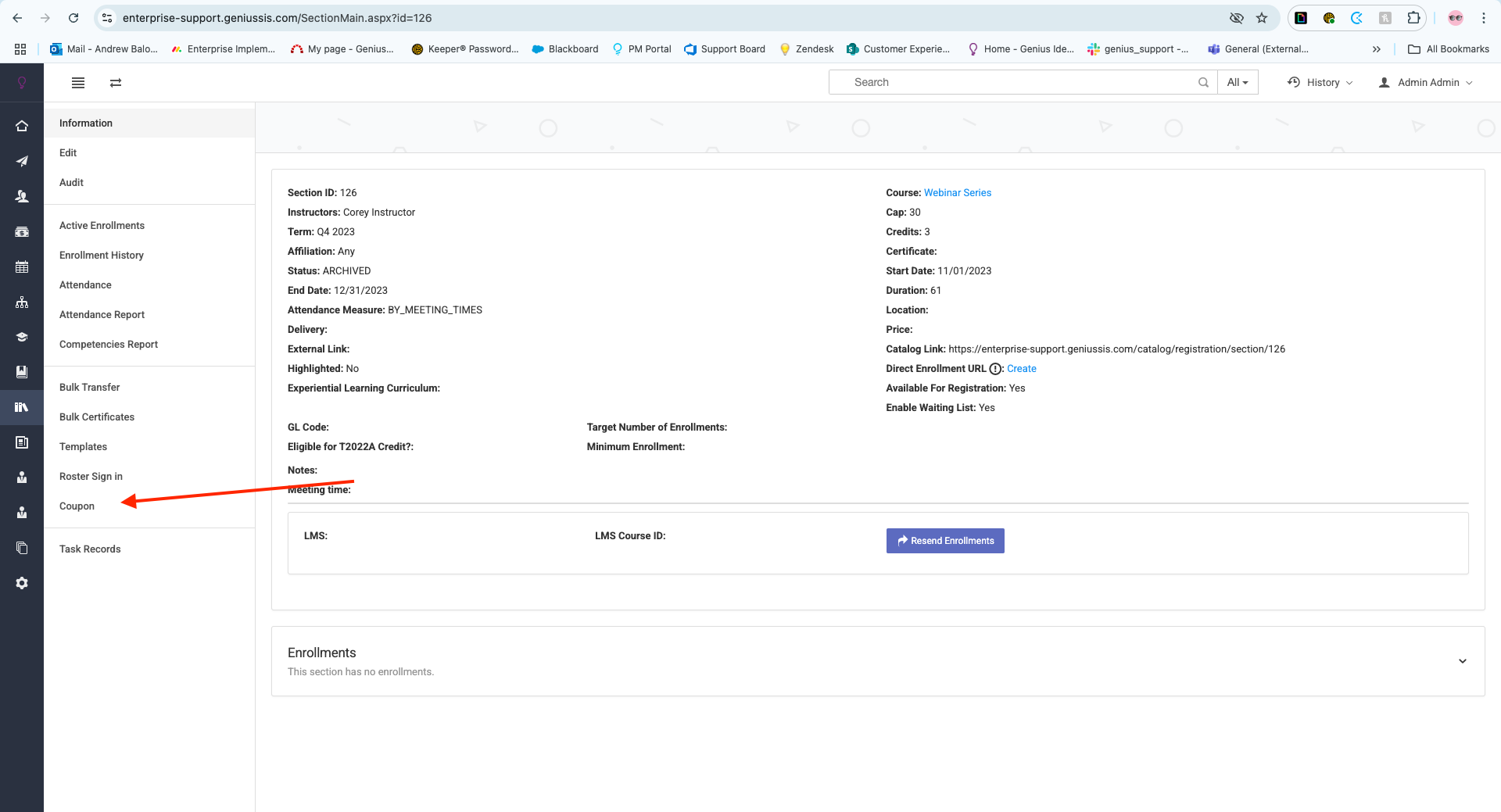Click Create for Direct Enrollment URL
This screenshot has width=1501, height=812.
(x=1022, y=369)
